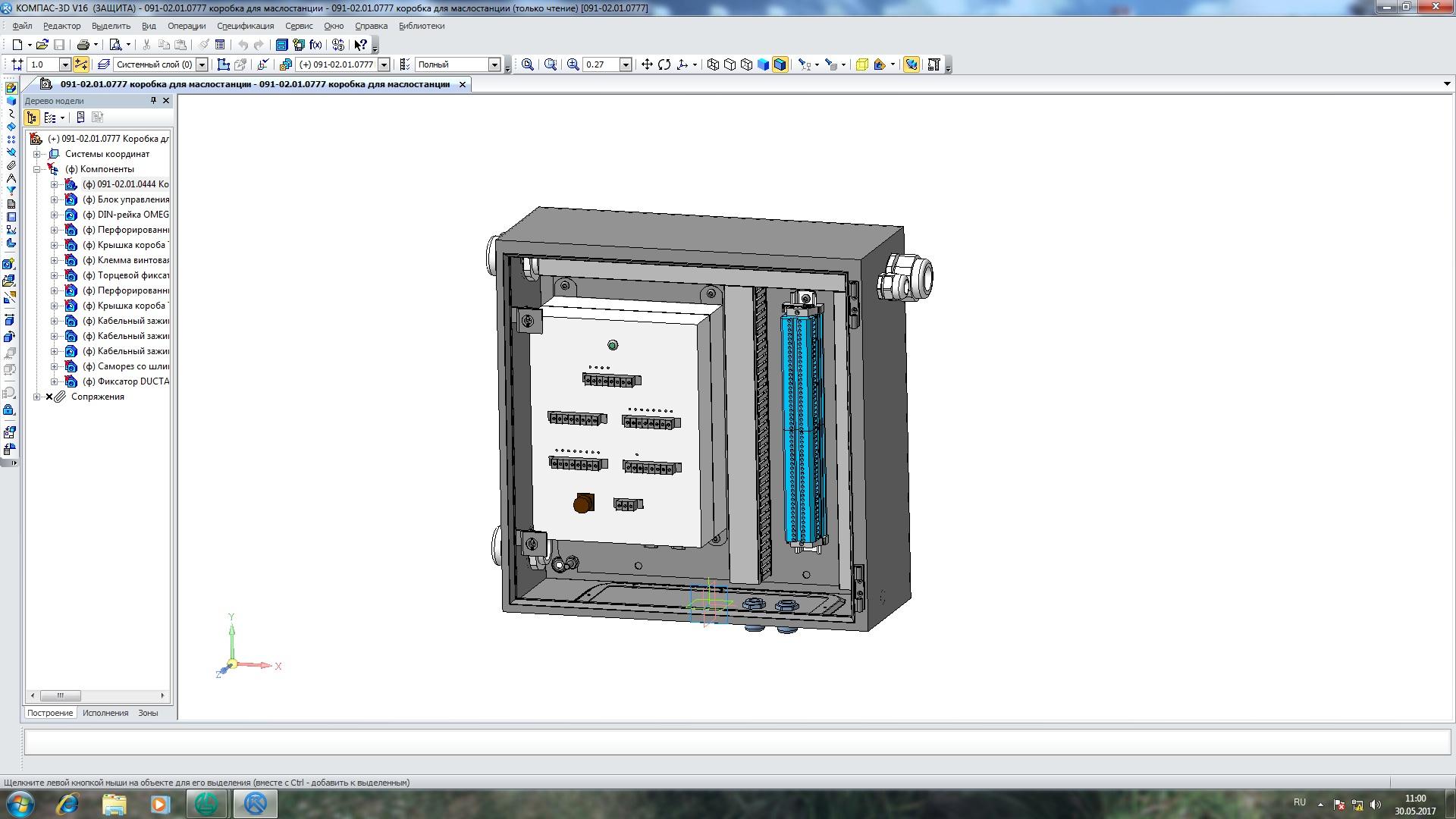Toggle the highlighted snap mode button

[81, 64]
